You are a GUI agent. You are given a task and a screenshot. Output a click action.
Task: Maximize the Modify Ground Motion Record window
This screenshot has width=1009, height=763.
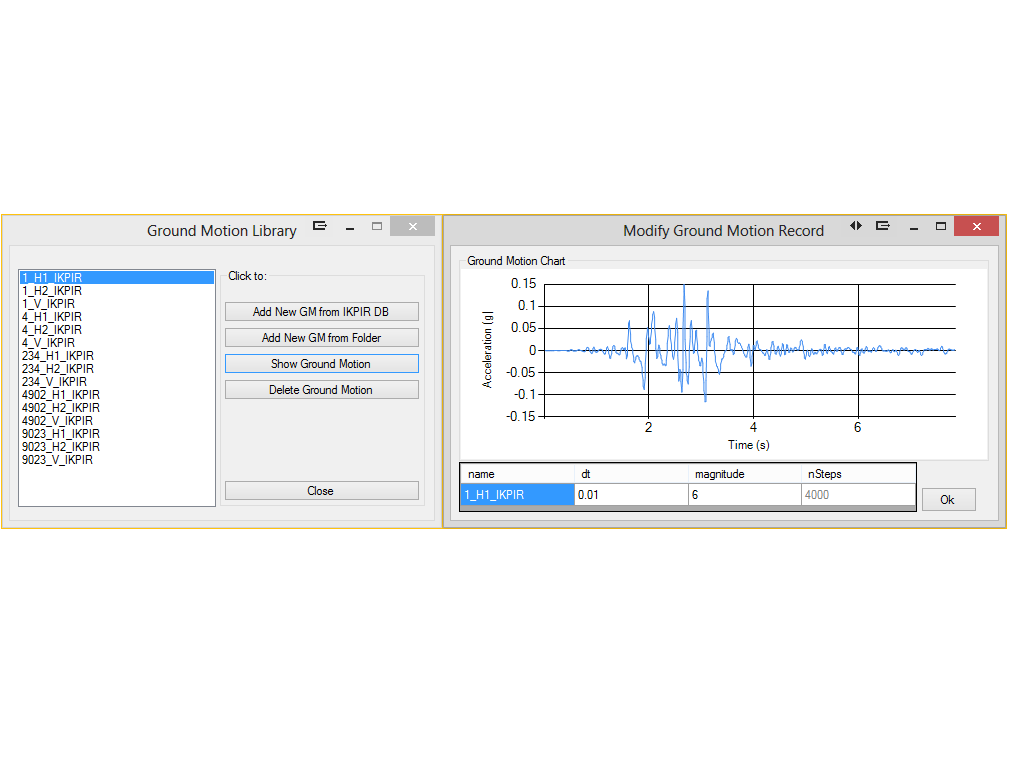pos(941,226)
